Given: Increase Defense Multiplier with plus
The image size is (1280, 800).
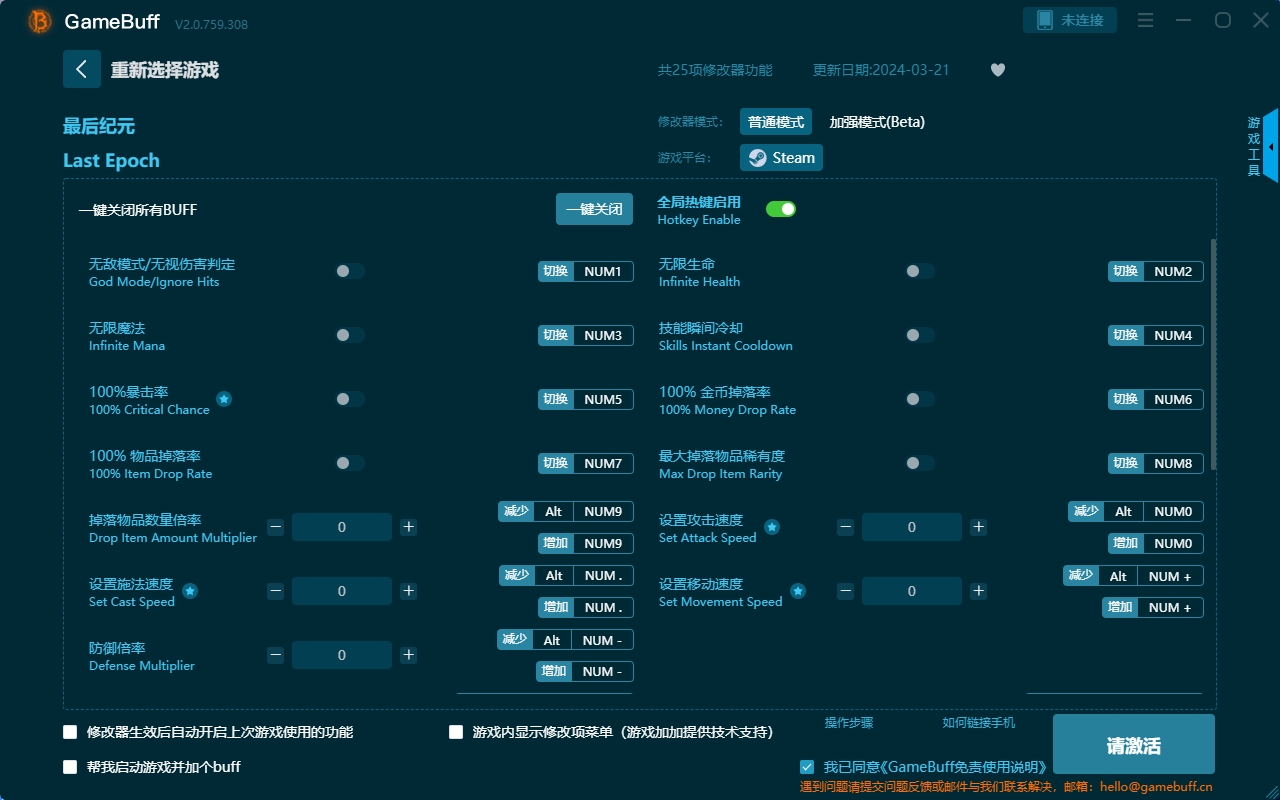Looking at the screenshot, I should (408, 655).
